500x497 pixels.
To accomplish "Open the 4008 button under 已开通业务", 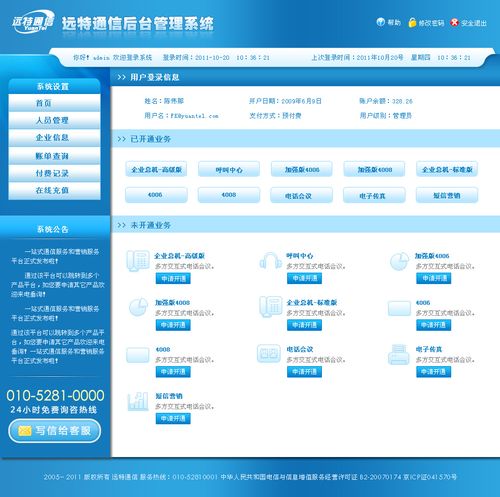I will click(x=229, y=195).
